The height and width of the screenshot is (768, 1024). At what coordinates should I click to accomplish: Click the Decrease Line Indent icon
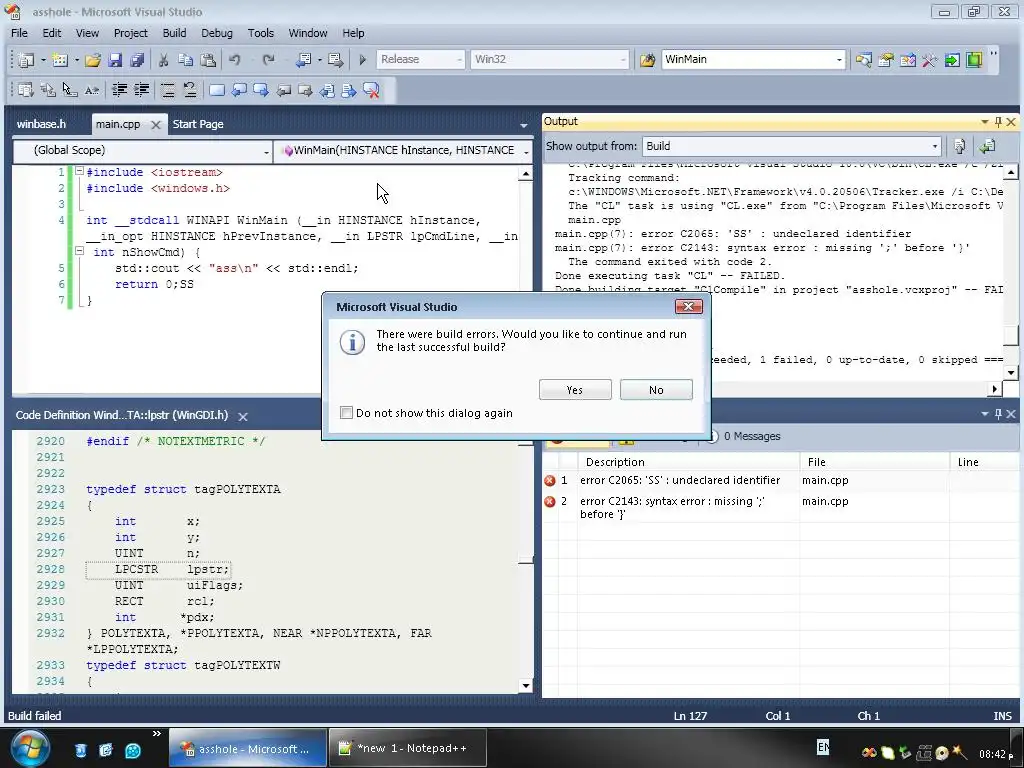pyautogui.click(x=120, y=90)
